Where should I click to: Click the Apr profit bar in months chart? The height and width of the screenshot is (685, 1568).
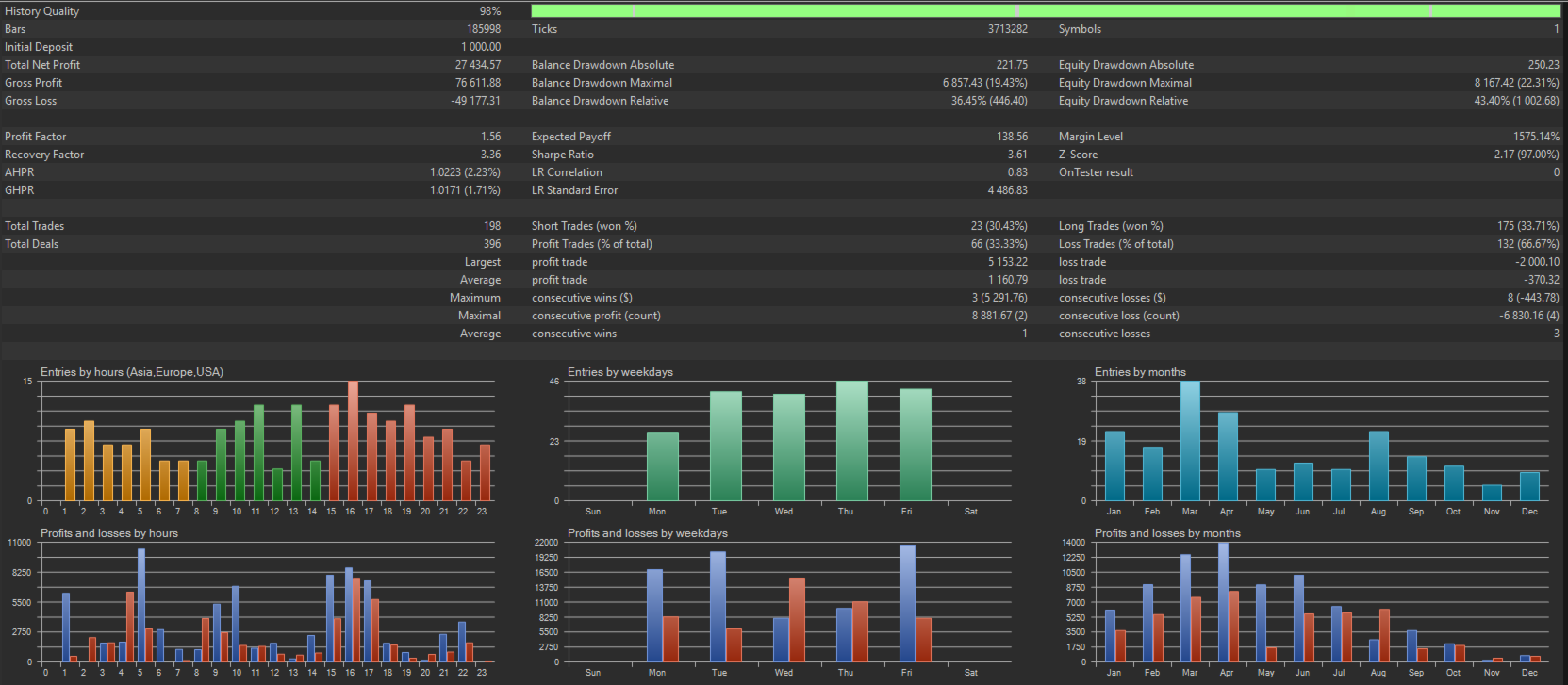(x=1224, y=602)
